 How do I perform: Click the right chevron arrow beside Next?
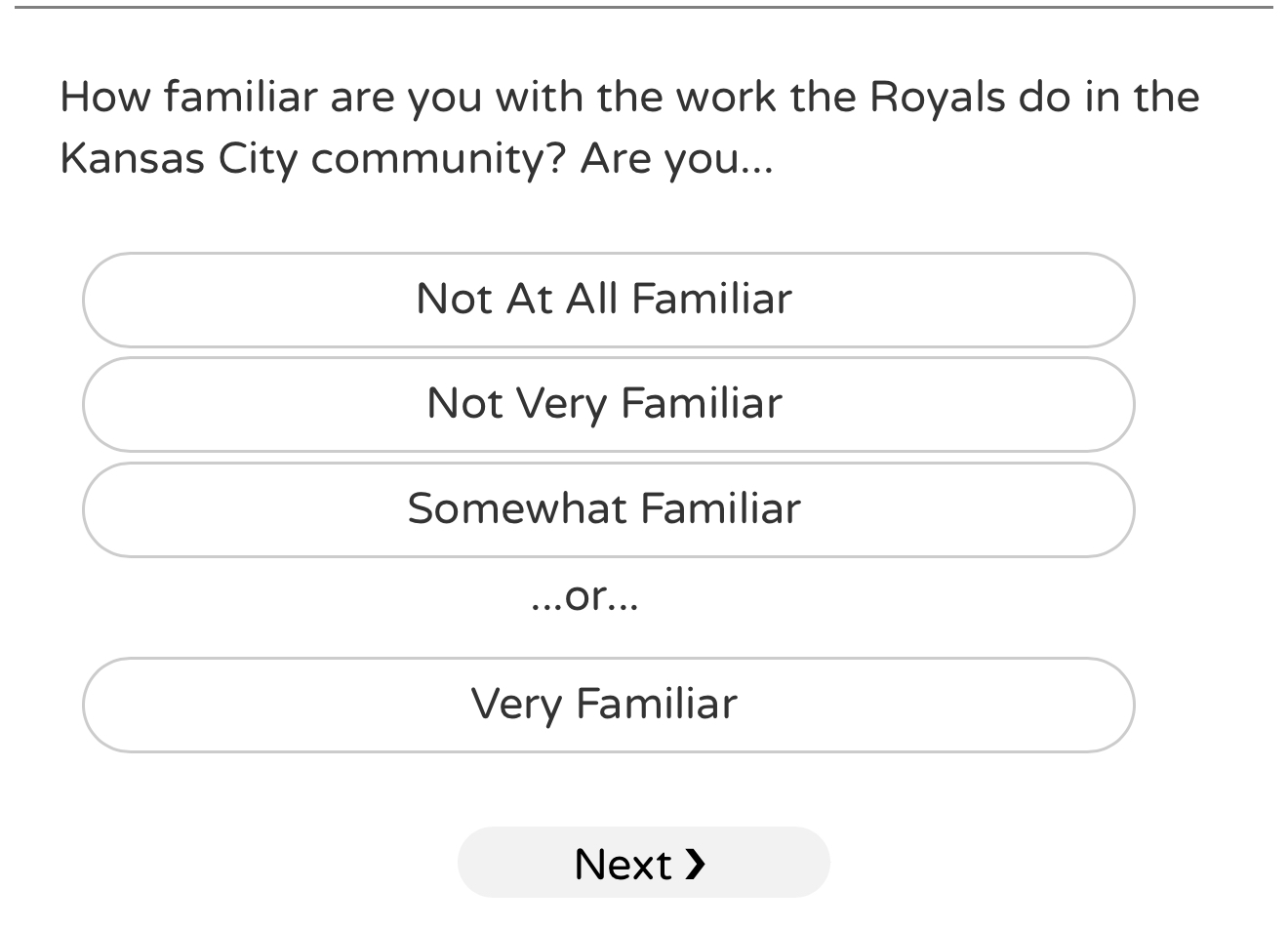[695, 864]
